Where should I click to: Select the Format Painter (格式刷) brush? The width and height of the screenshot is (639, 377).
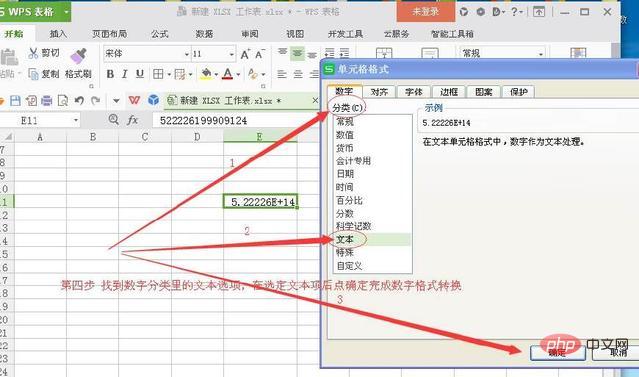point(78,56)
